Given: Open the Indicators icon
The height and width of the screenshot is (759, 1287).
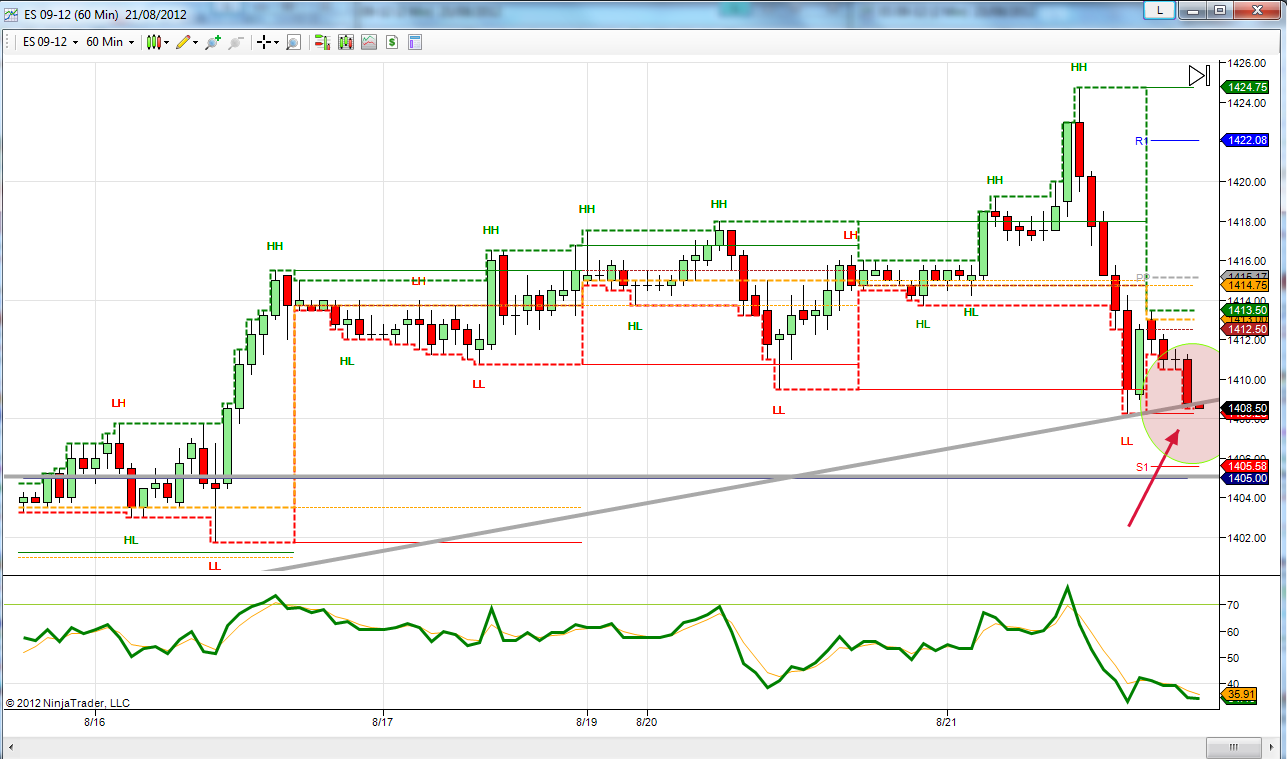Looking at the screenshot, I should (368, 42).
